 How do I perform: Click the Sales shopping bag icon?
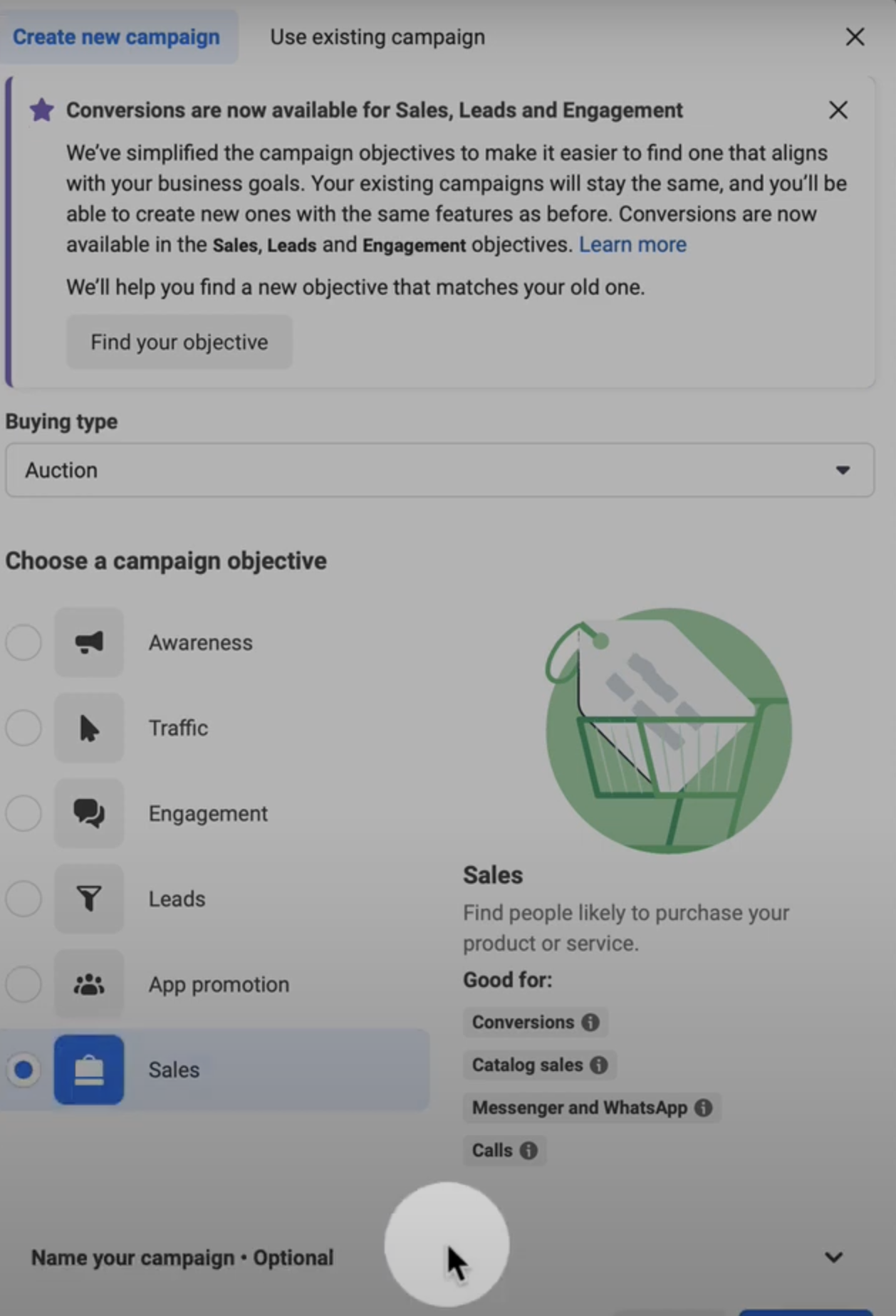(89, 1070)
